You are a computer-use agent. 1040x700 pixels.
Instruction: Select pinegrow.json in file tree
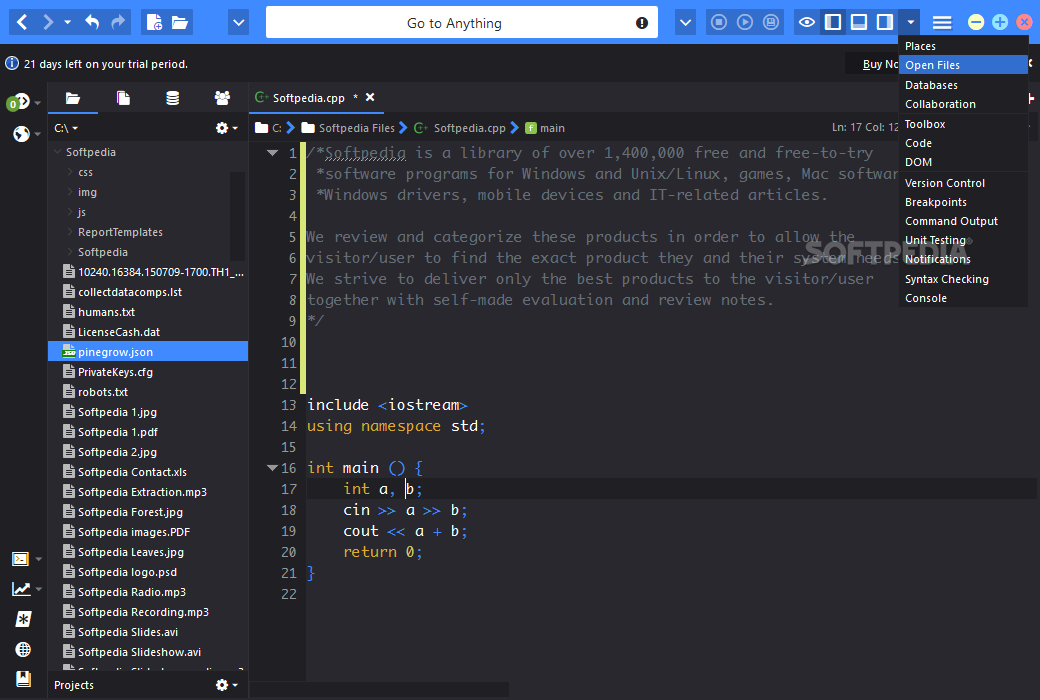pyautogui.click(x=149, y=352)
